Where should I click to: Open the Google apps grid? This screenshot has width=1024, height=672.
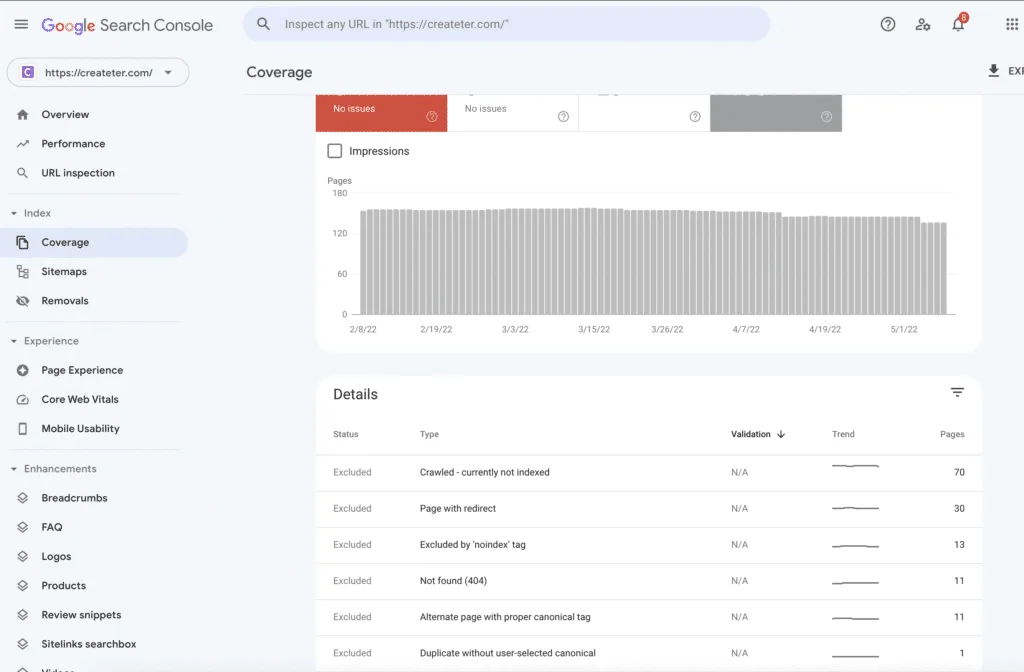click(1012, 24)
